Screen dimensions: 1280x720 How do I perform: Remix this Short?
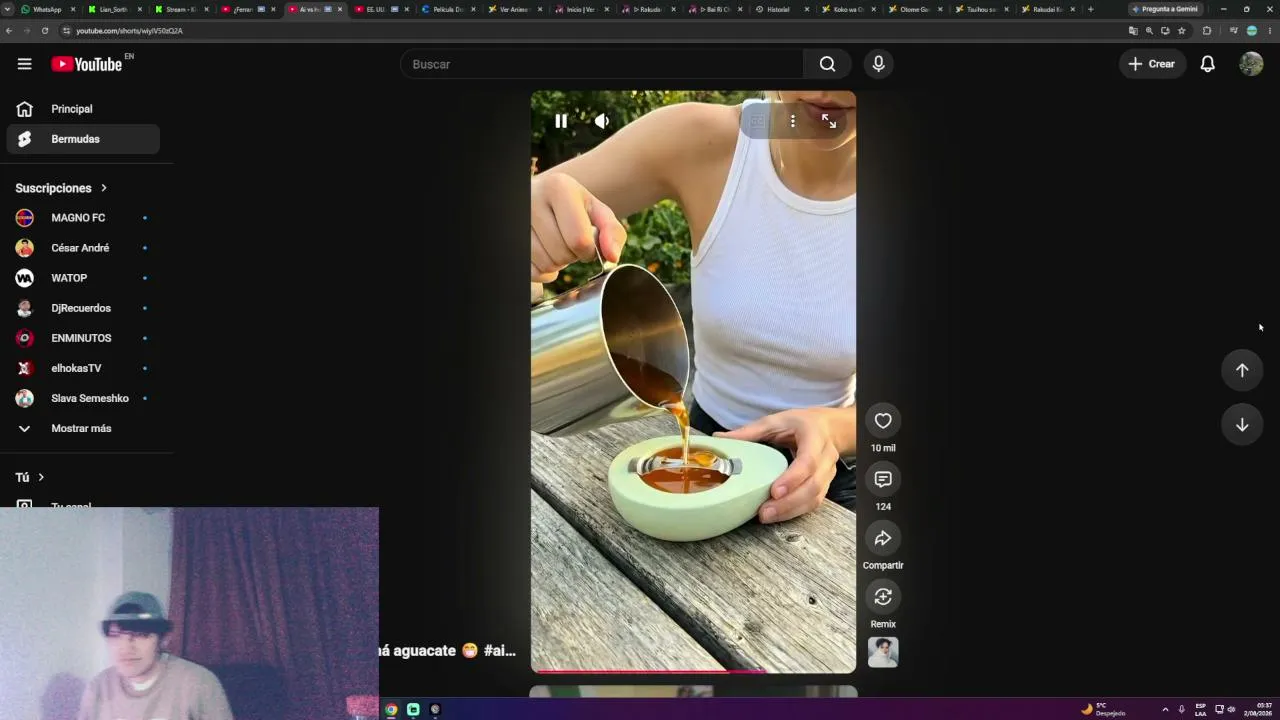click(883, 597)
